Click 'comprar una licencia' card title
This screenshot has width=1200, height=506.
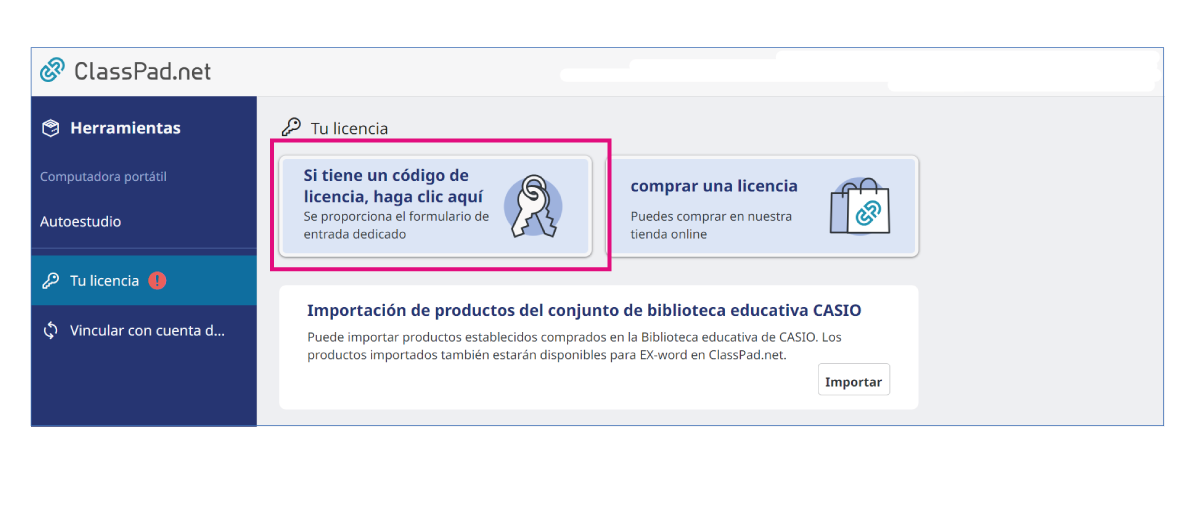pyautogui.click(x=714, y=186)
